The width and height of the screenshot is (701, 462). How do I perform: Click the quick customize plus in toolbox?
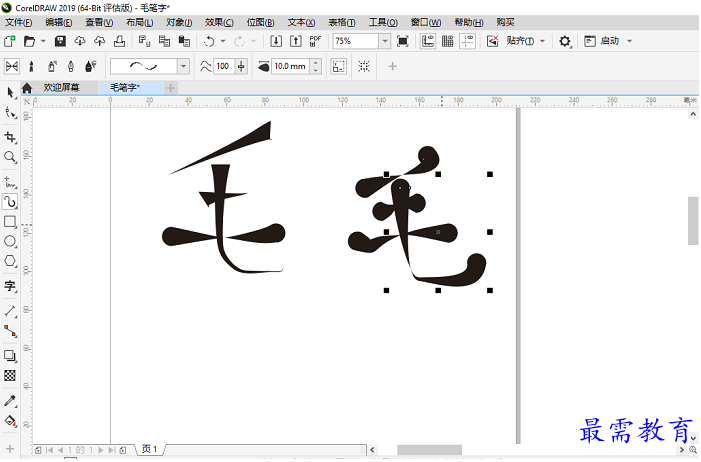click(x=10, y=449)
